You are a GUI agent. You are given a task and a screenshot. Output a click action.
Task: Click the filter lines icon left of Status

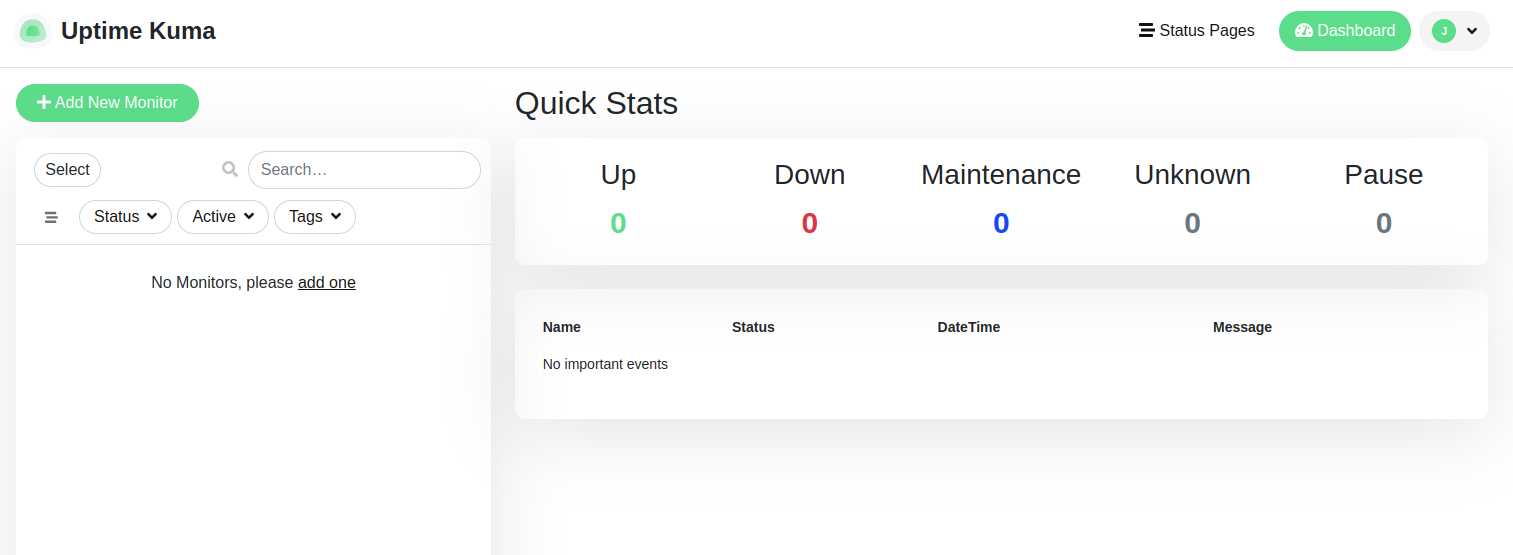[51, 217]
